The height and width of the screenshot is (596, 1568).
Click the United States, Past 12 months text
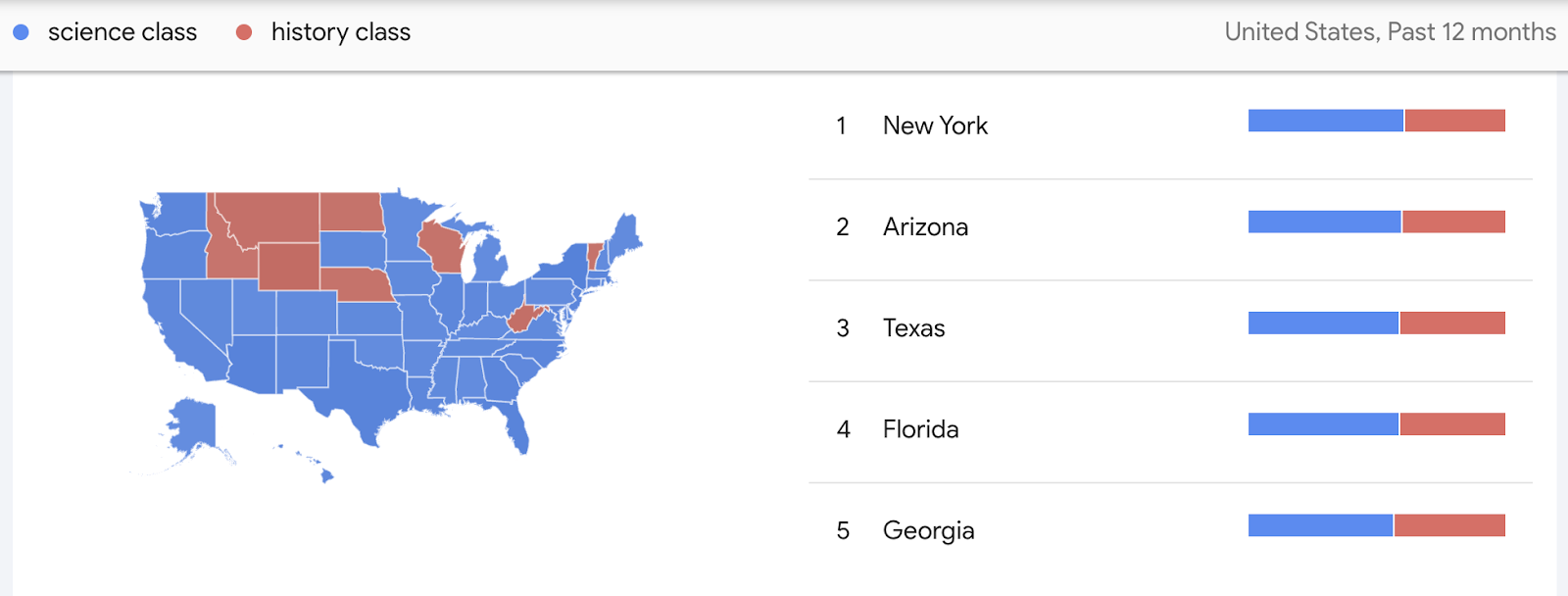[1390, 32]
